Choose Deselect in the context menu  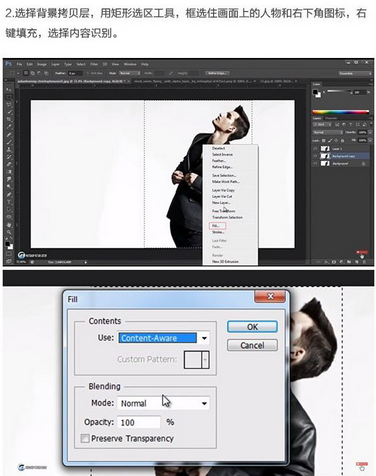219,148
